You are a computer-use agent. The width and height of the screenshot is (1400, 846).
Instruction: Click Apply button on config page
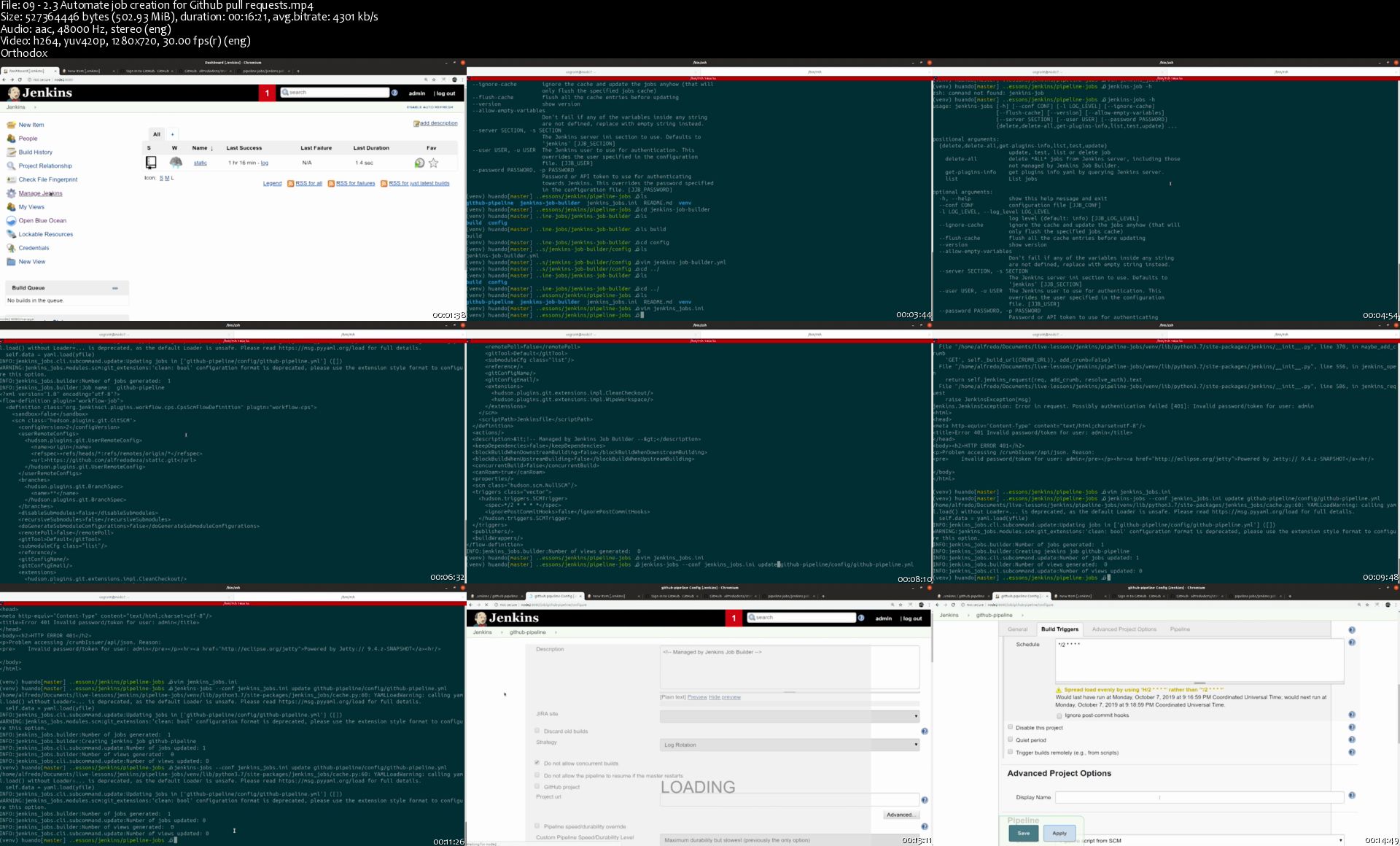pos(1059,833)
